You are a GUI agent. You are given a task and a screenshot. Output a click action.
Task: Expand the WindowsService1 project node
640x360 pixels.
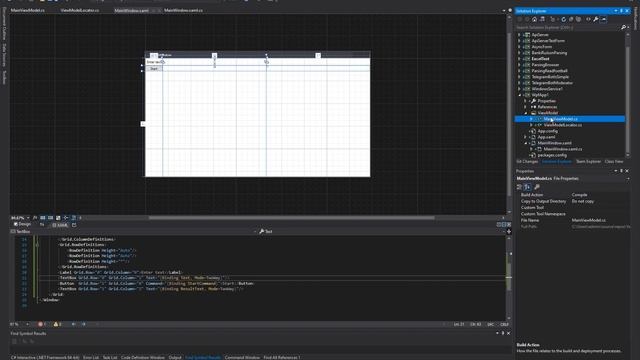[x=519, y=89]
